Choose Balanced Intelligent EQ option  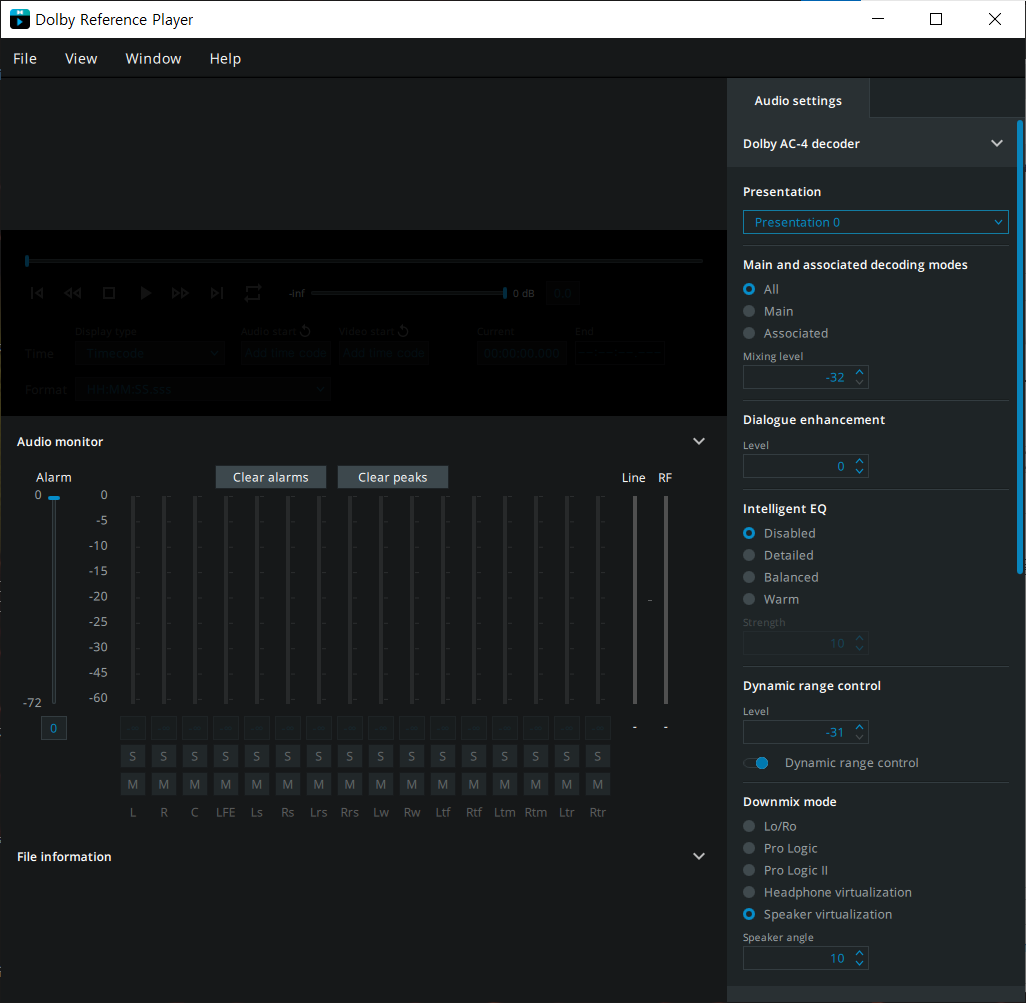click(x=749, y=577)
